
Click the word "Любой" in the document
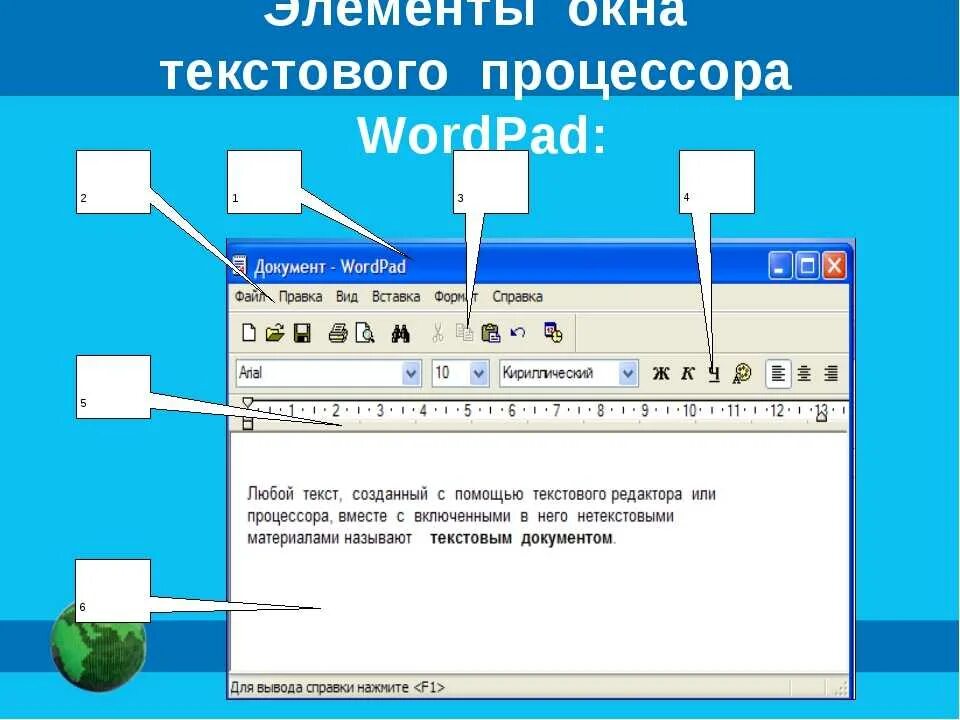270,493
